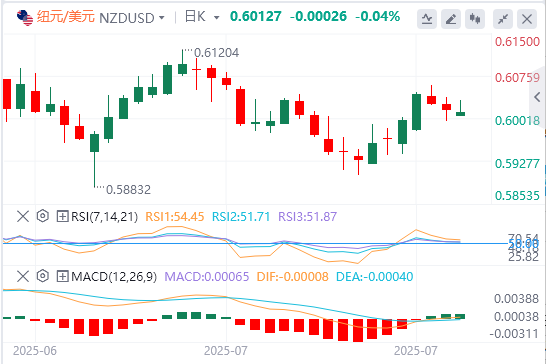This screenshot has width=546, height=364.
Task: Click the -0.00311 MACD axis label
Action: click(x=514, y=334)
